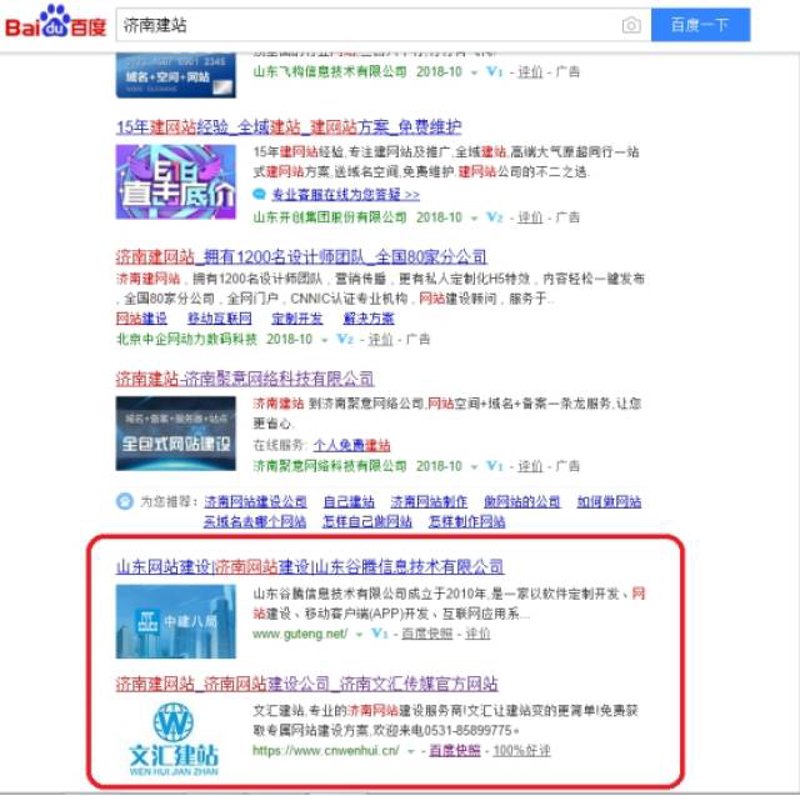Open 专业客服在线为您答疑 link
The height and width of the screenshot is (796, 800).
(345, 195)
